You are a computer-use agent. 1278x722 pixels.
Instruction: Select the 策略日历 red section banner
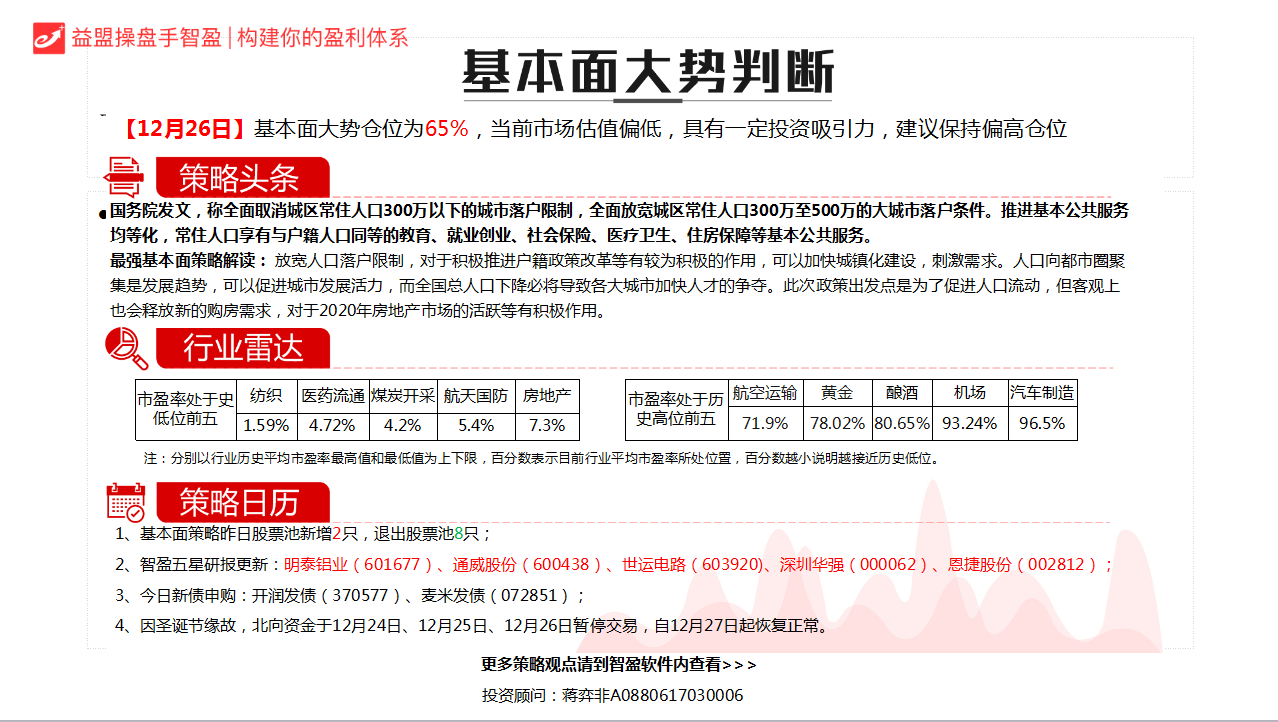click(x=240, y=502)
